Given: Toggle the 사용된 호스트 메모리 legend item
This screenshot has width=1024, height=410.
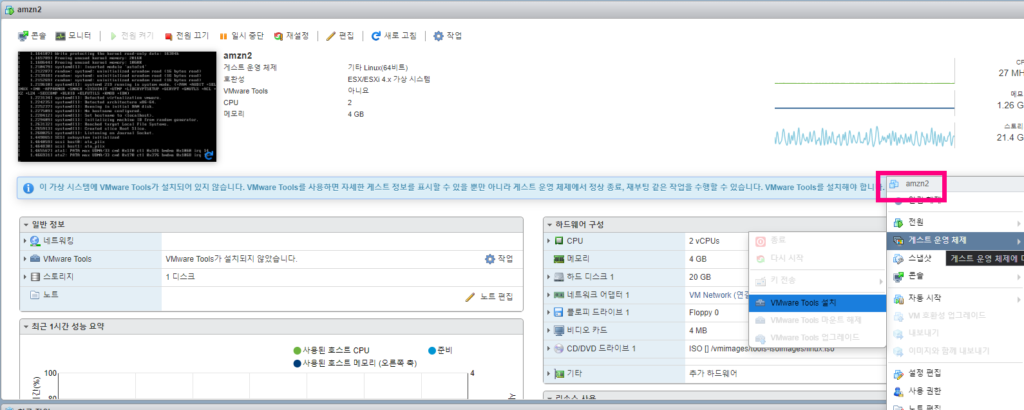Looking at the screenshot, I should click(x=355, y=363).
